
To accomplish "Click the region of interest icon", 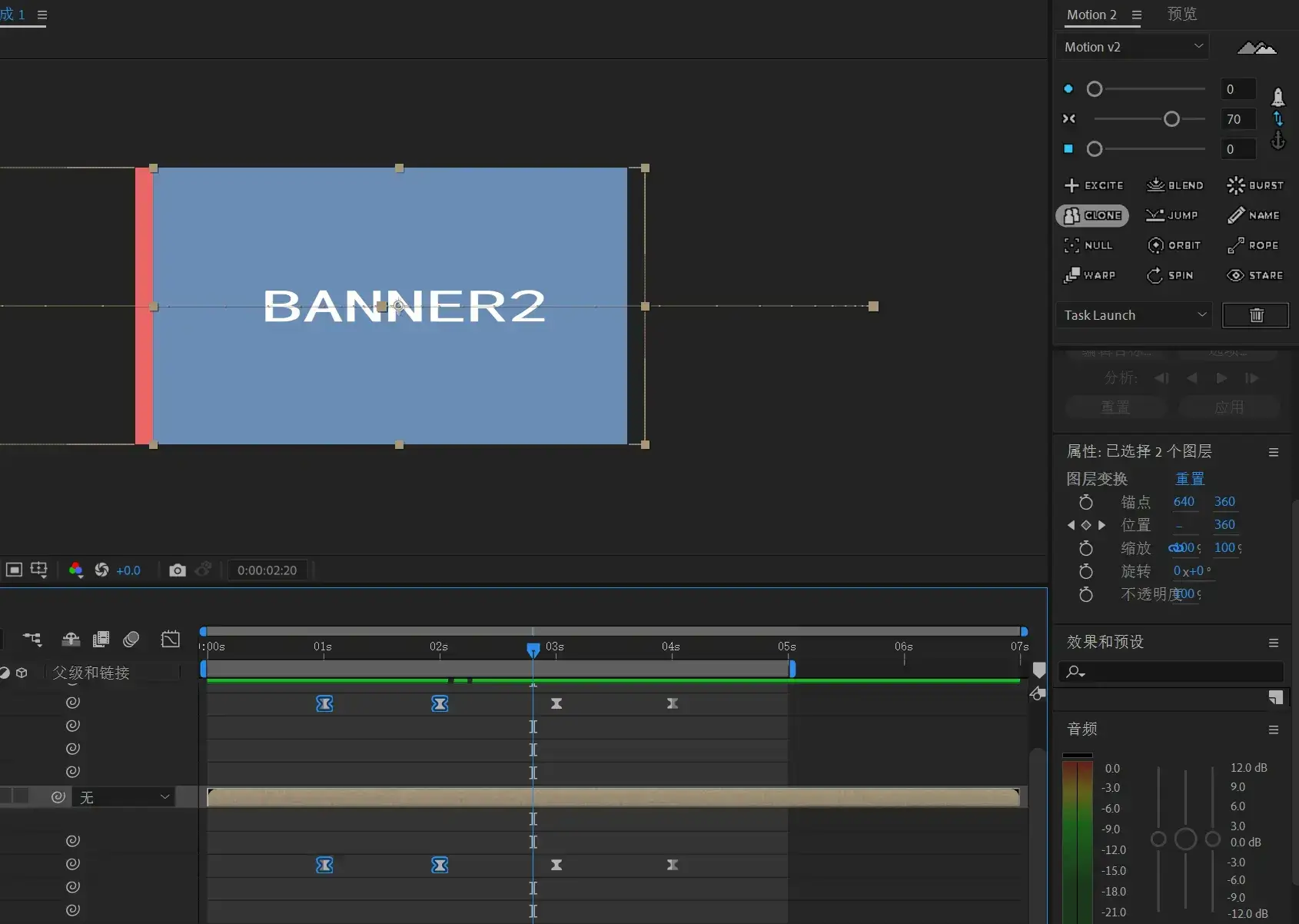I will tap(38, 570).
